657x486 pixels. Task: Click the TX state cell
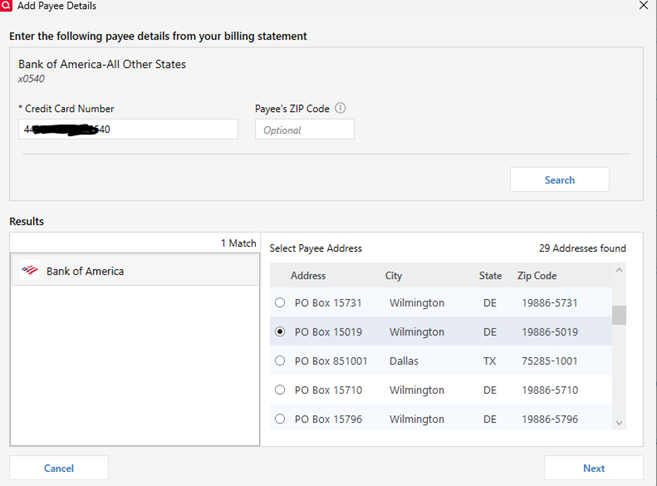tap(489, 361)
